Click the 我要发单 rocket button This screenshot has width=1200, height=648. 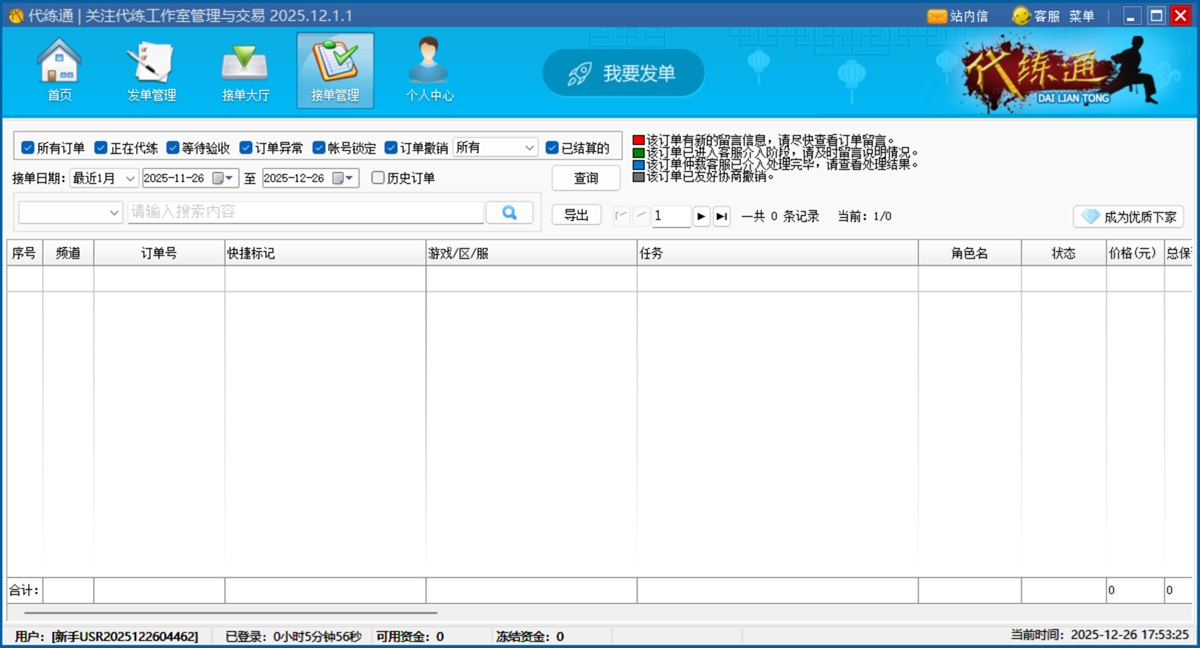point(623,72)
